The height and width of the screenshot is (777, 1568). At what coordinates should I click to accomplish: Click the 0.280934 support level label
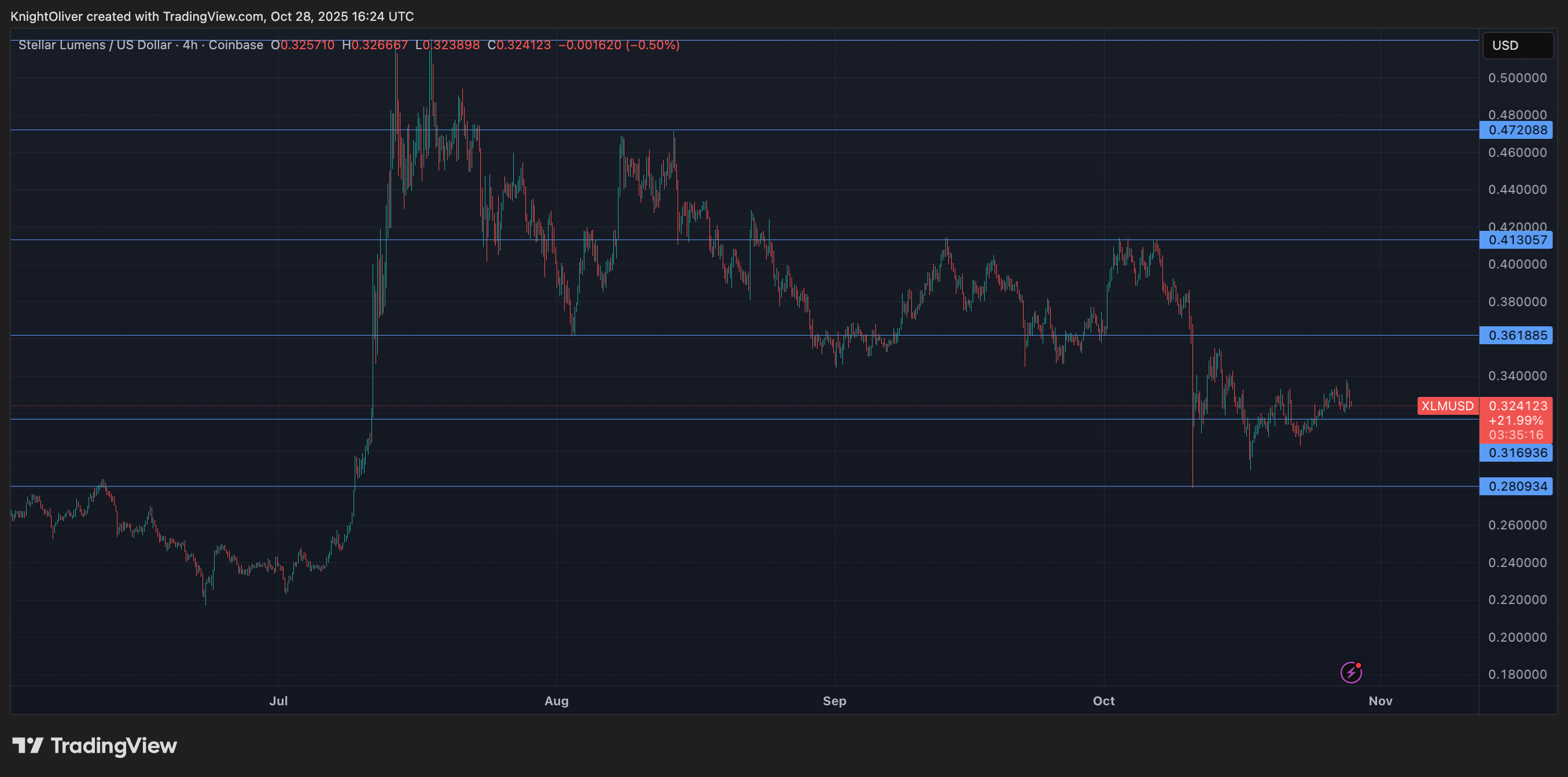1517,486
